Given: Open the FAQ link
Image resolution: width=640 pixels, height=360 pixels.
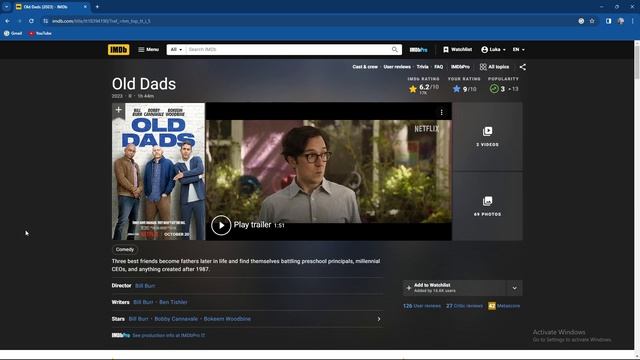Looking at the screenshot, I should (x=438, y=67).
